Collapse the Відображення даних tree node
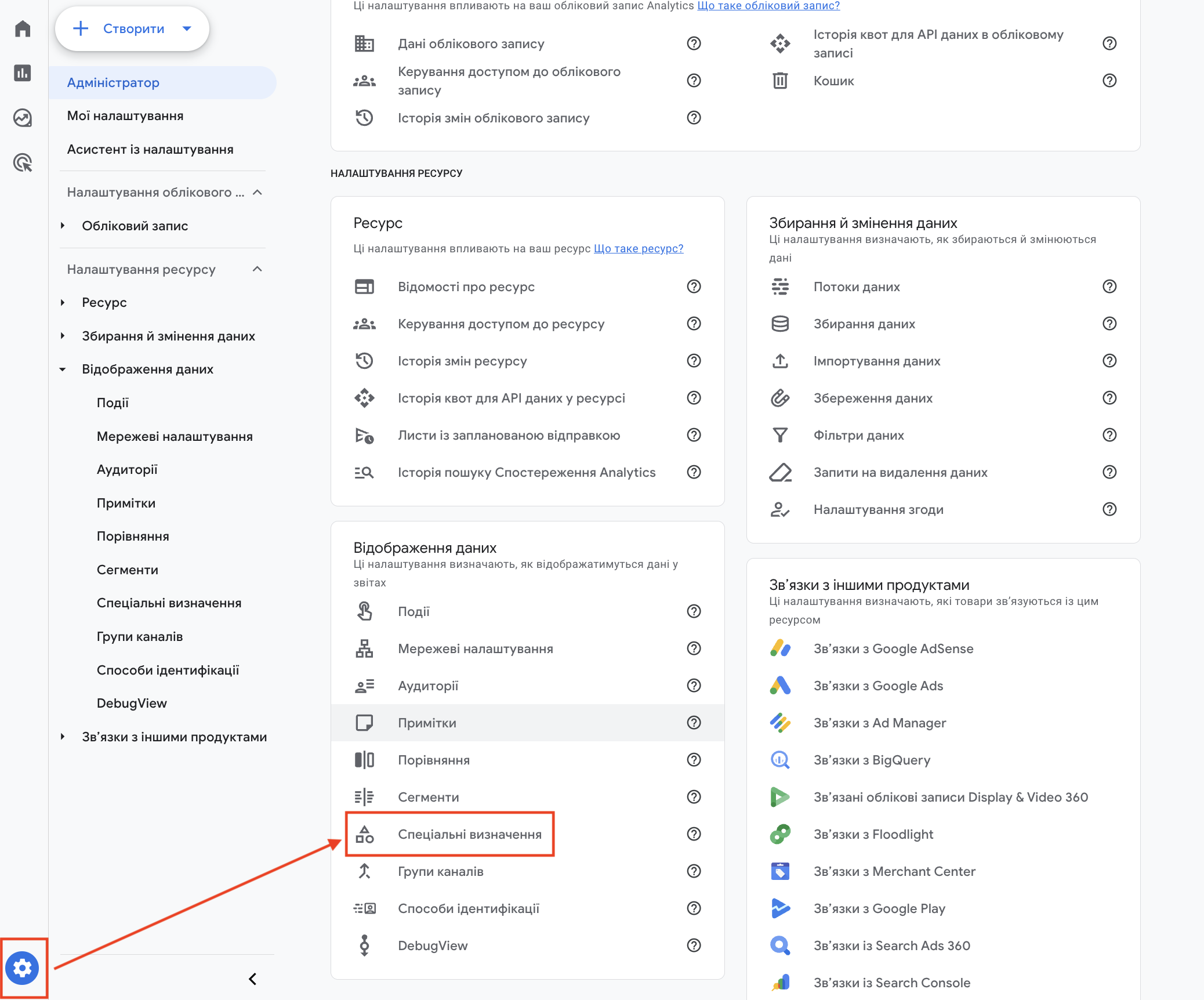The height and width of the screenshot is (1000, 1204). click(x=63, y=369)
